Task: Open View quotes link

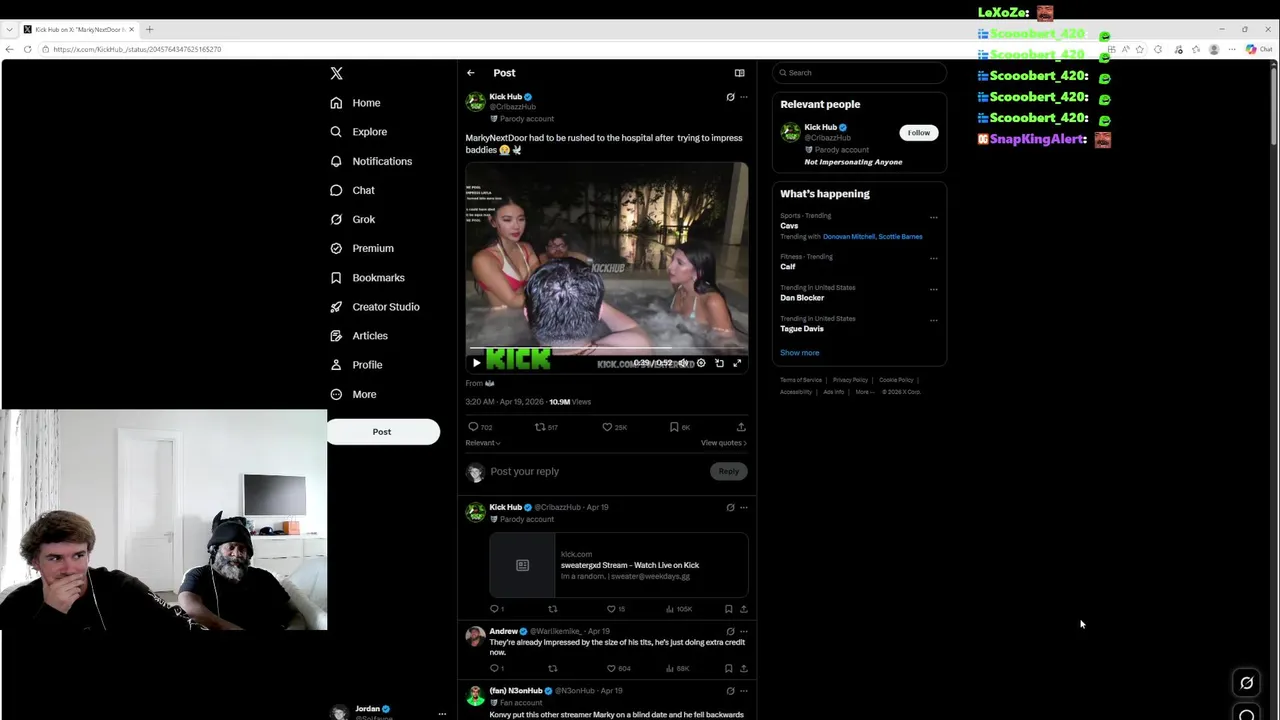Action: (x=723, y=443)
